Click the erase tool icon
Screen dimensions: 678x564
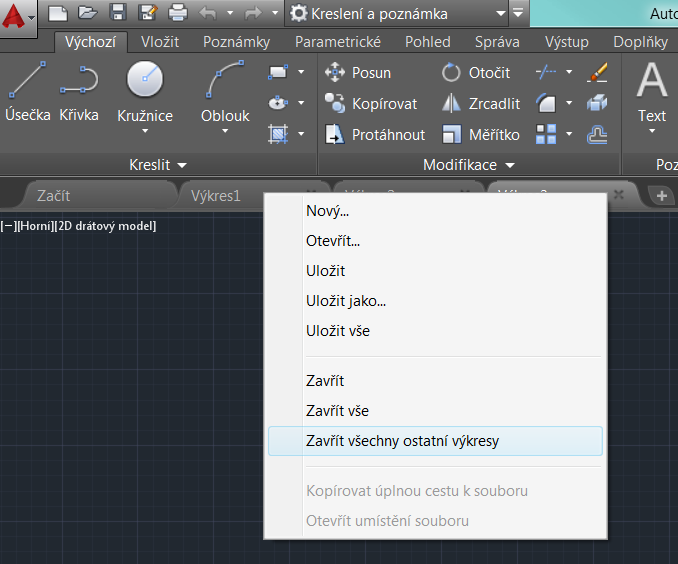pos(597,72)
